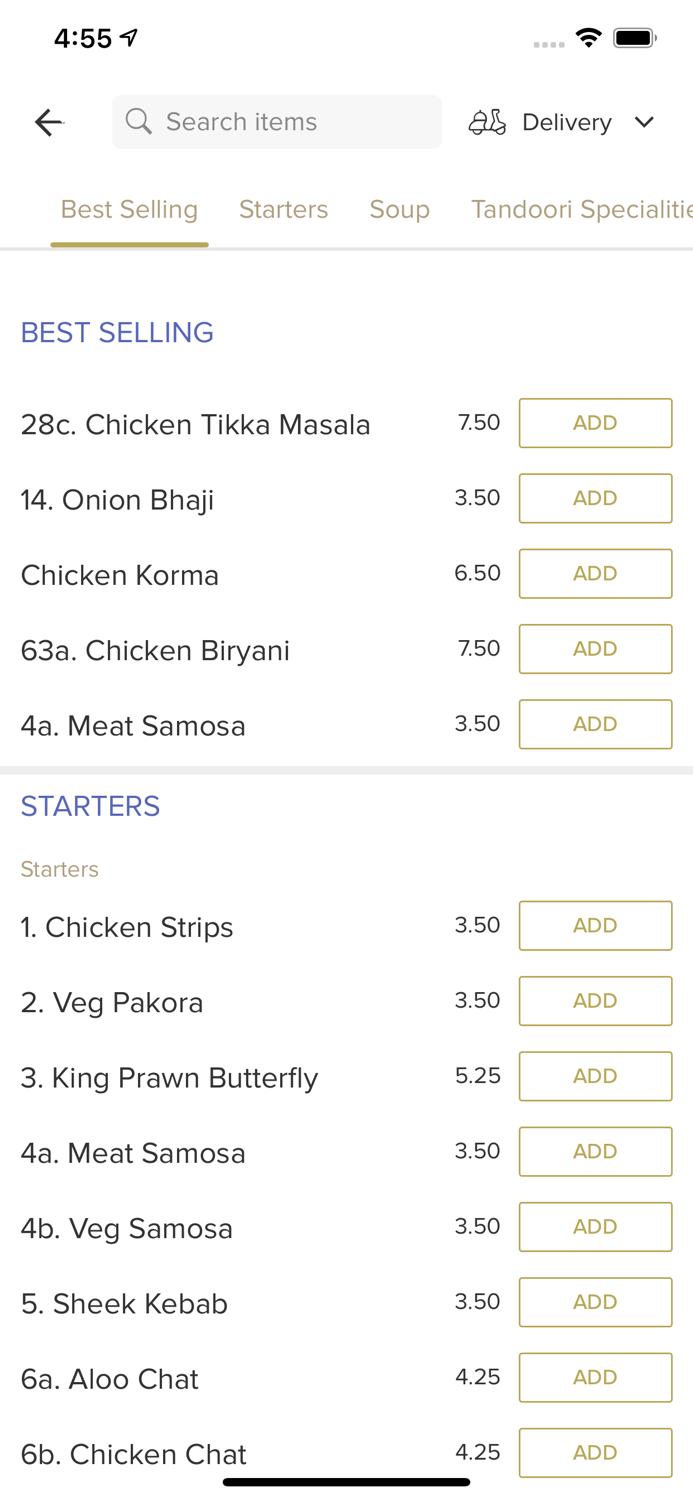Open the Delivery method dropdown
The height and width of the screenshot is (1500, 693).
pyautogui.click(x=566, y=122)
